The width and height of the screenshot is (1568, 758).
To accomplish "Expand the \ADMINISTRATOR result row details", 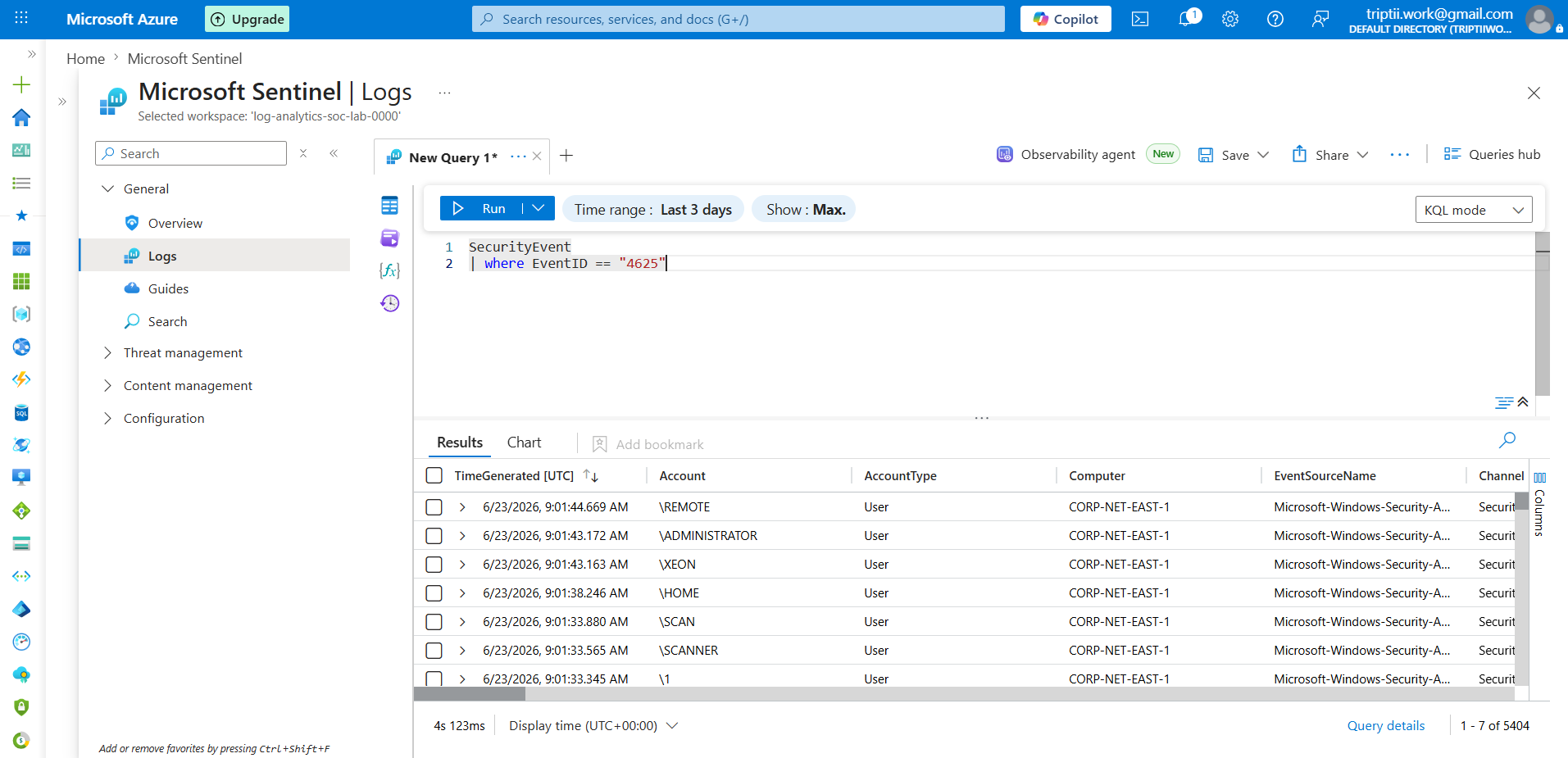I will click(x=462, y=536).
